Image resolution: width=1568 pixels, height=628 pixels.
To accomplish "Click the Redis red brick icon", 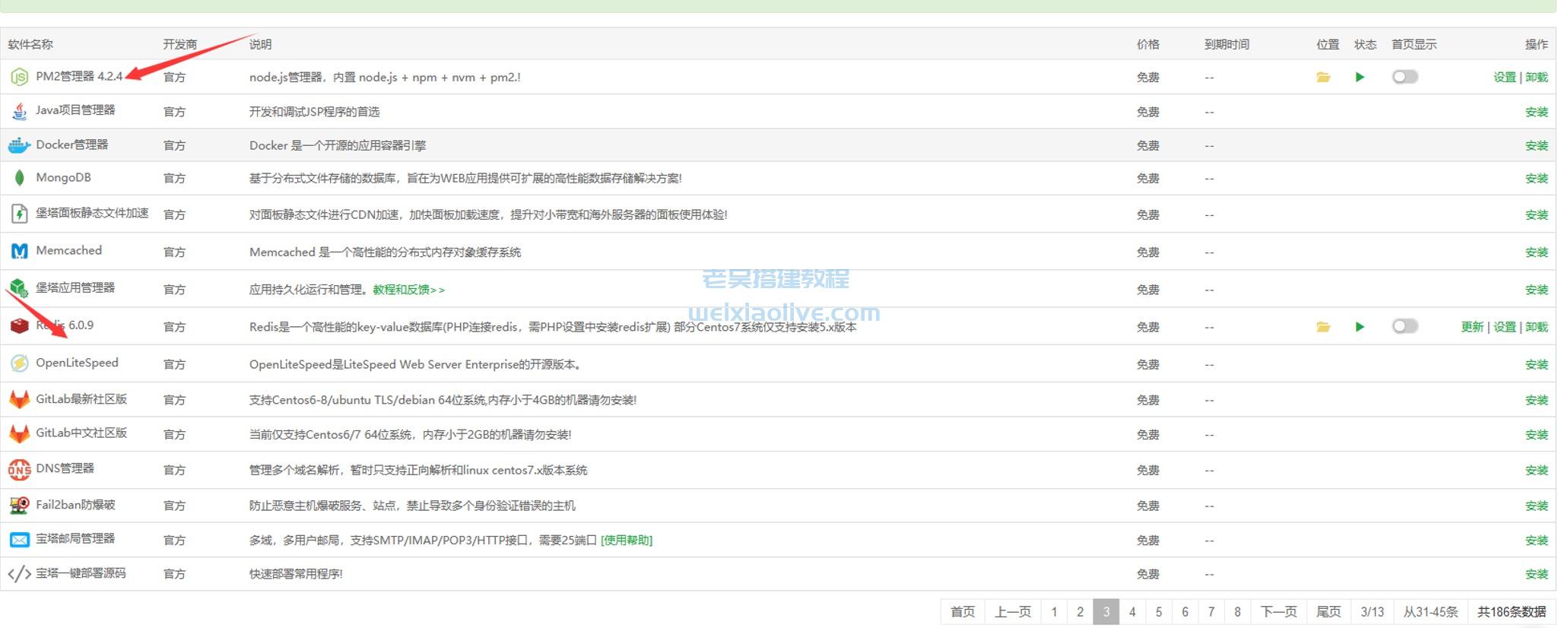I will click(x=19, y=326).
